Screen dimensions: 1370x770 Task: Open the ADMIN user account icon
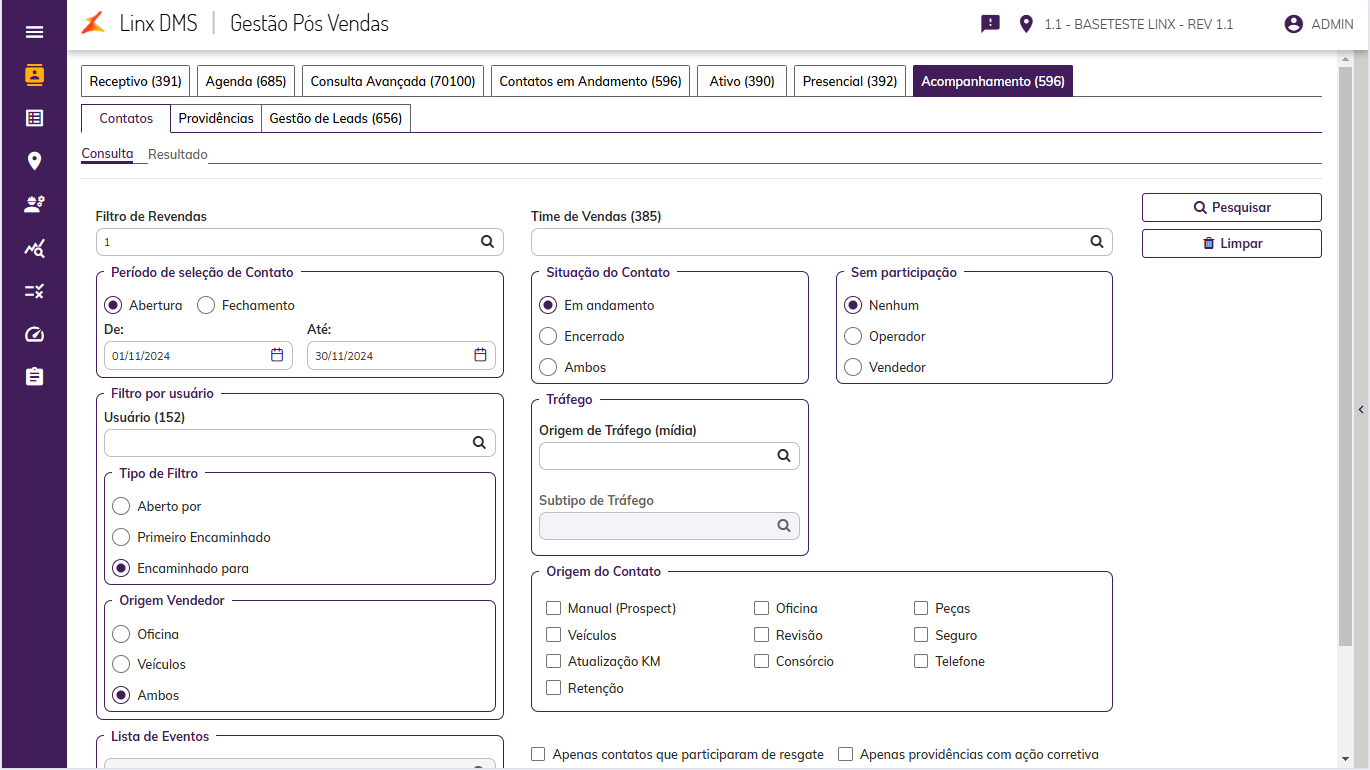tap(1294, 24)
